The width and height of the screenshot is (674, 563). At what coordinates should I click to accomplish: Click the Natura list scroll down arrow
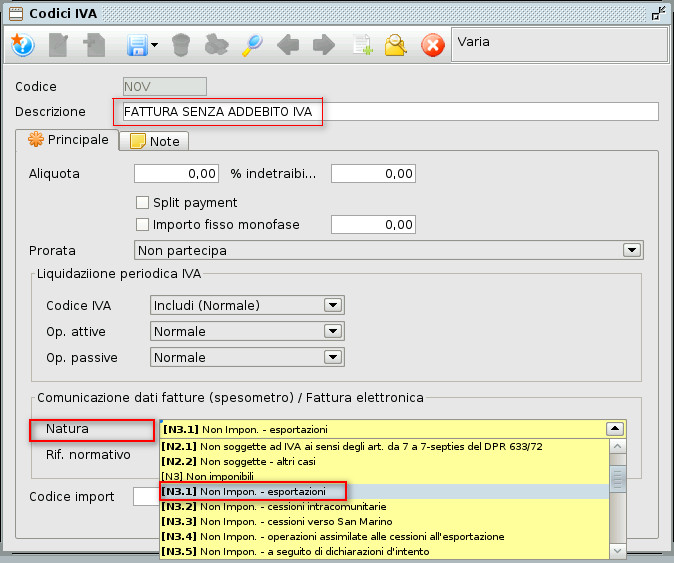click(x=618, y=551)
